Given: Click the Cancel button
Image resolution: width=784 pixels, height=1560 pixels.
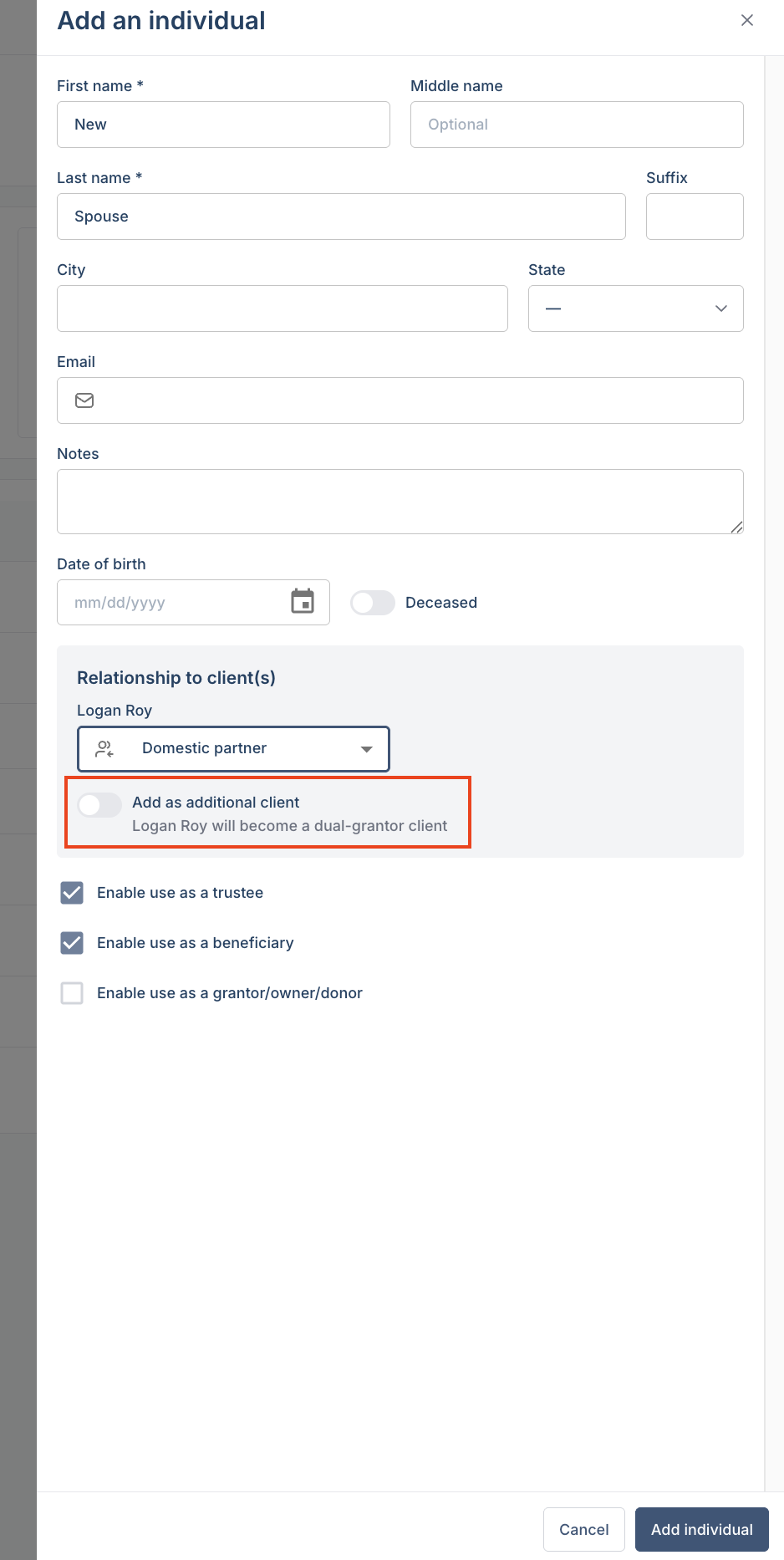Looking at the screenshot, I should 584,1530.
